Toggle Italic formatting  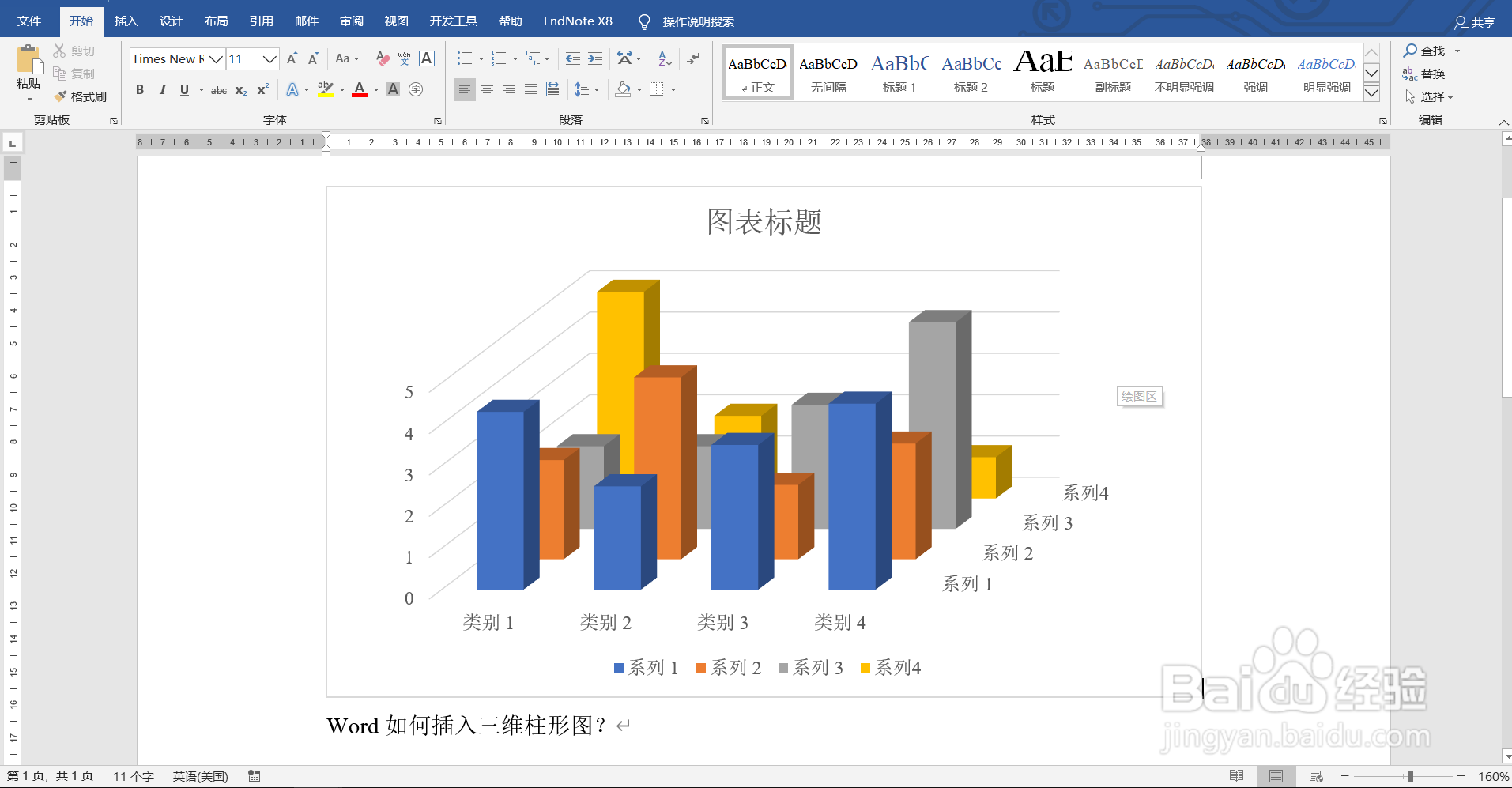[162, 90]
